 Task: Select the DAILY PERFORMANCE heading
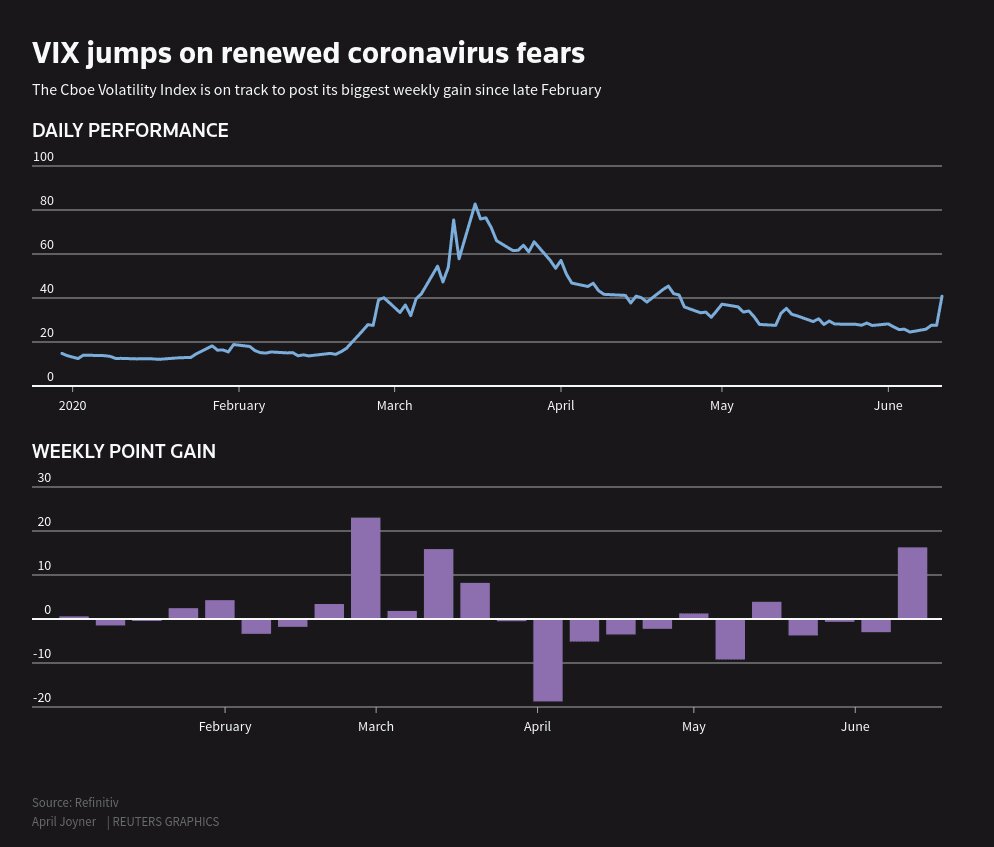pos(130,130)
